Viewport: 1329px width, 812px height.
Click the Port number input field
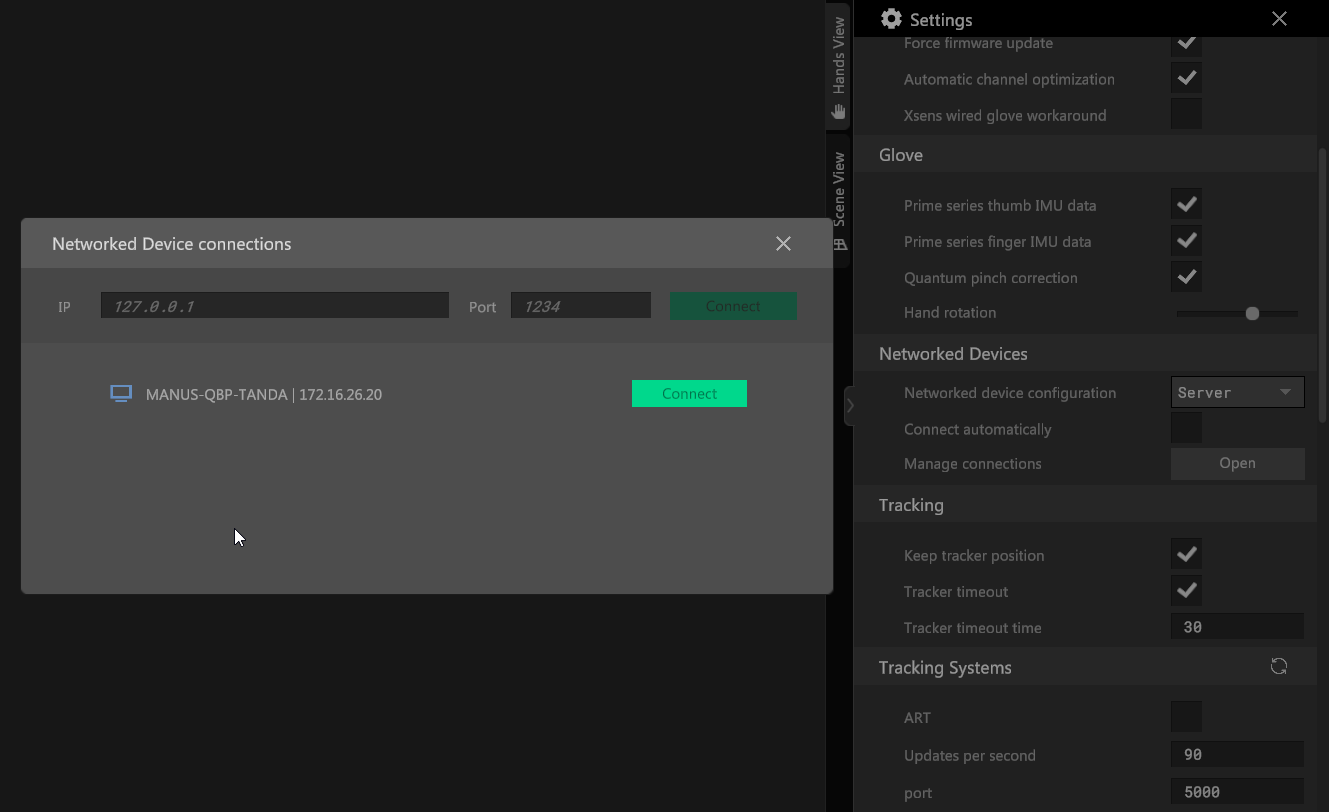point(580,306)
